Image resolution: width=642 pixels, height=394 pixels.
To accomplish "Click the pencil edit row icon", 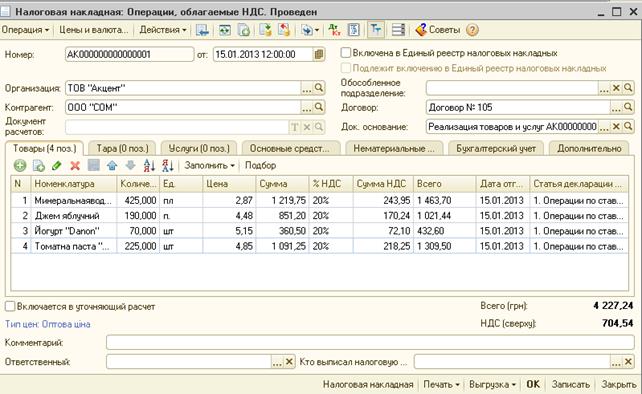I will click(x=57, y=165).
